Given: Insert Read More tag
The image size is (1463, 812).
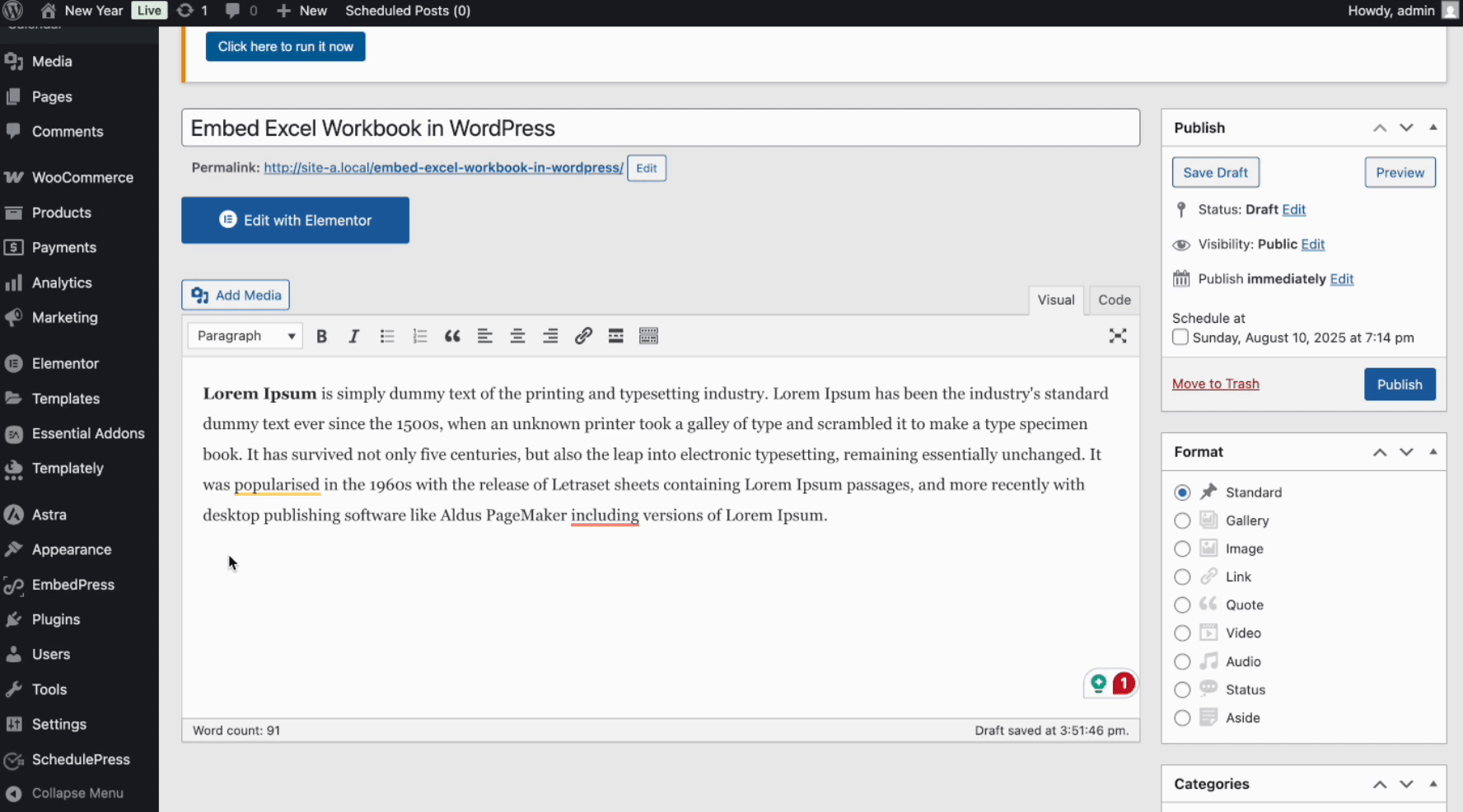Looking at the screenshot, I should pos(615,336).
